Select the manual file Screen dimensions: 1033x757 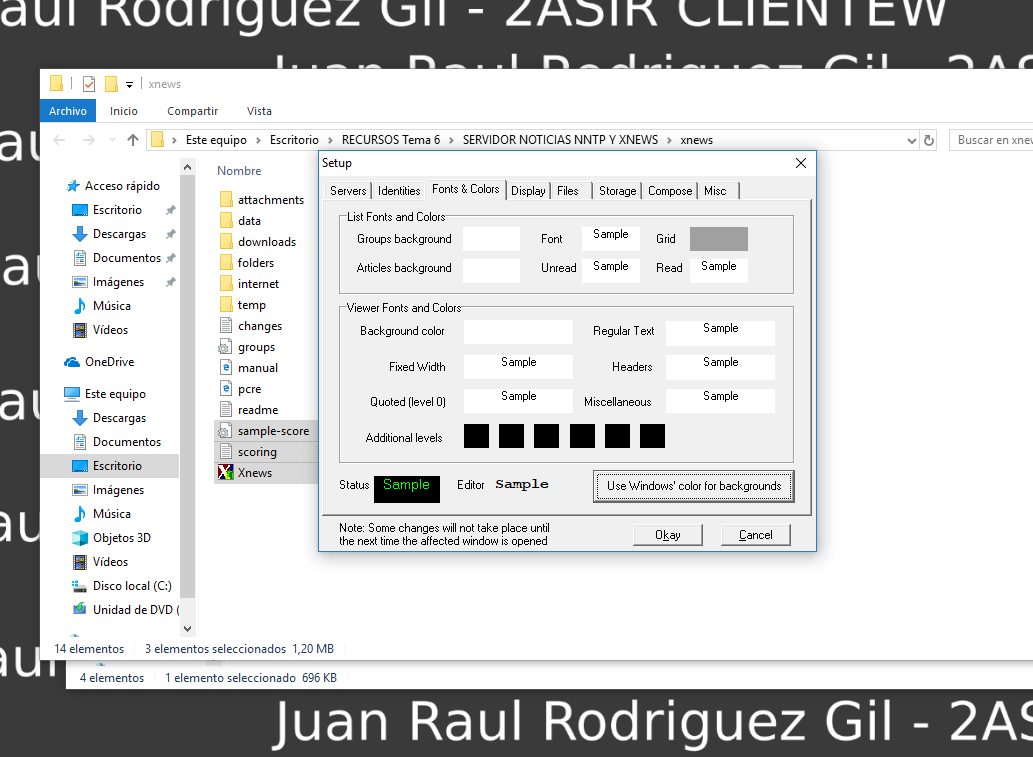(258, 368)
